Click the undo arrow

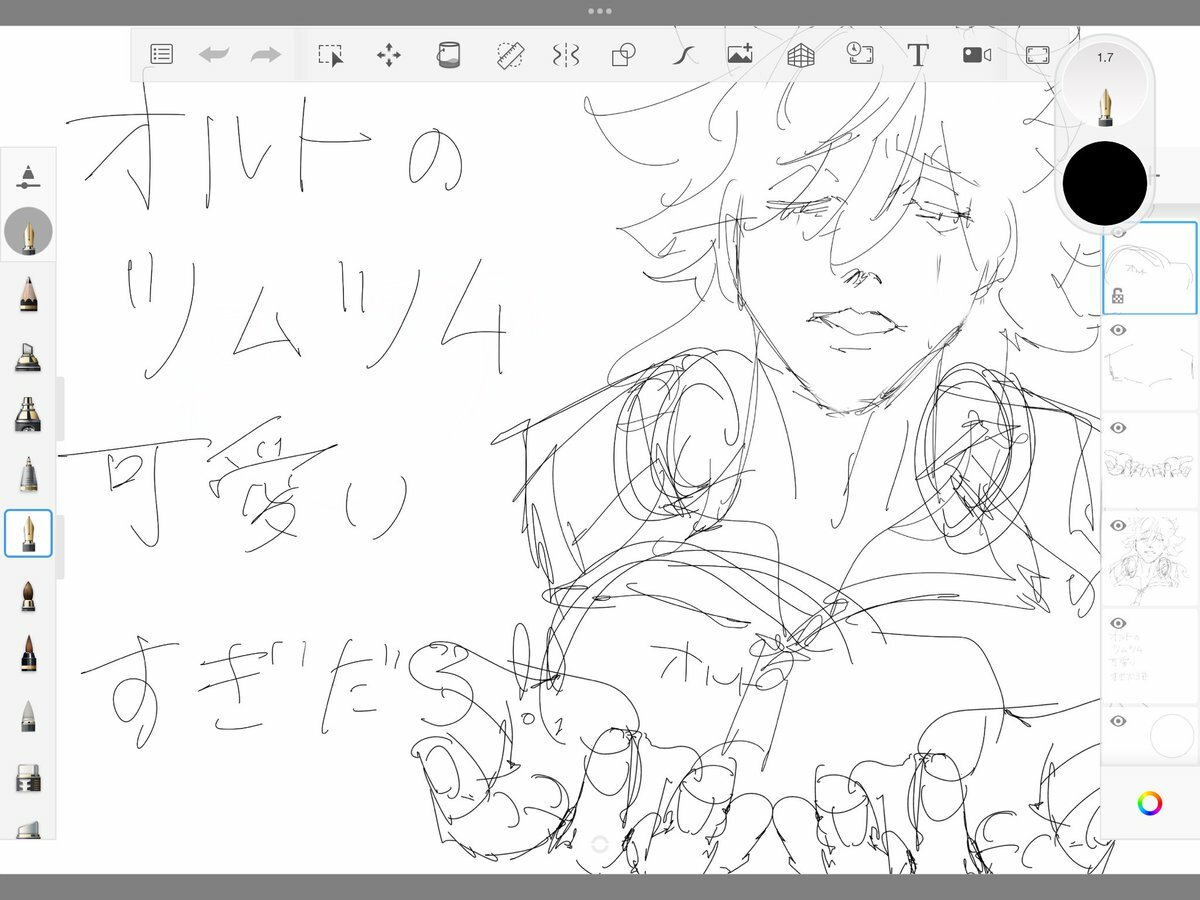tap(213, 55)
